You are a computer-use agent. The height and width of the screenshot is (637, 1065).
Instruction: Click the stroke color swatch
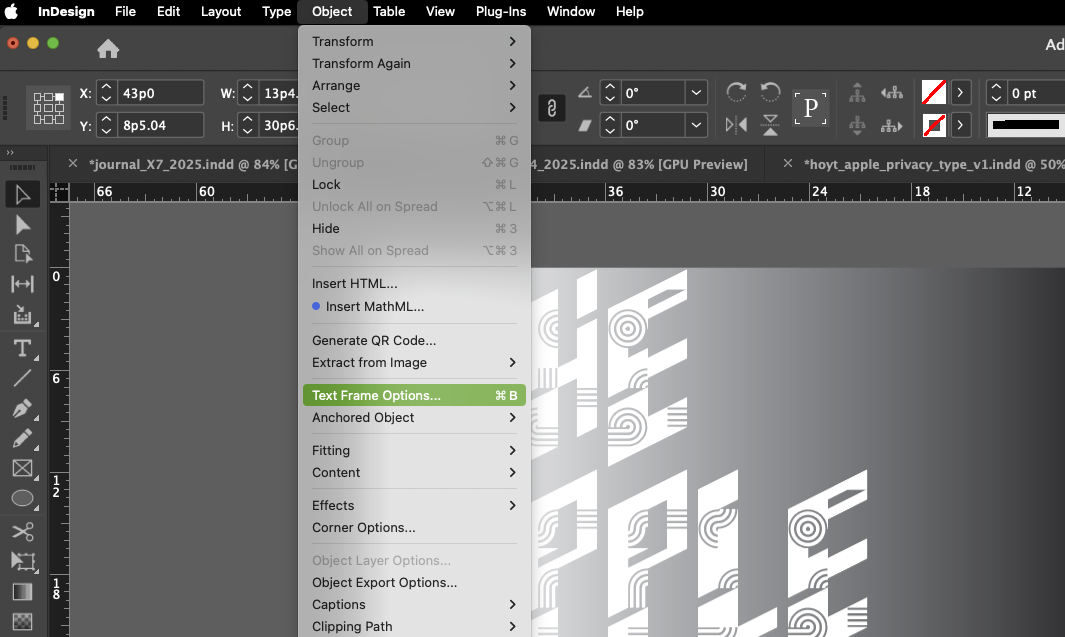(x=933, y=125)
